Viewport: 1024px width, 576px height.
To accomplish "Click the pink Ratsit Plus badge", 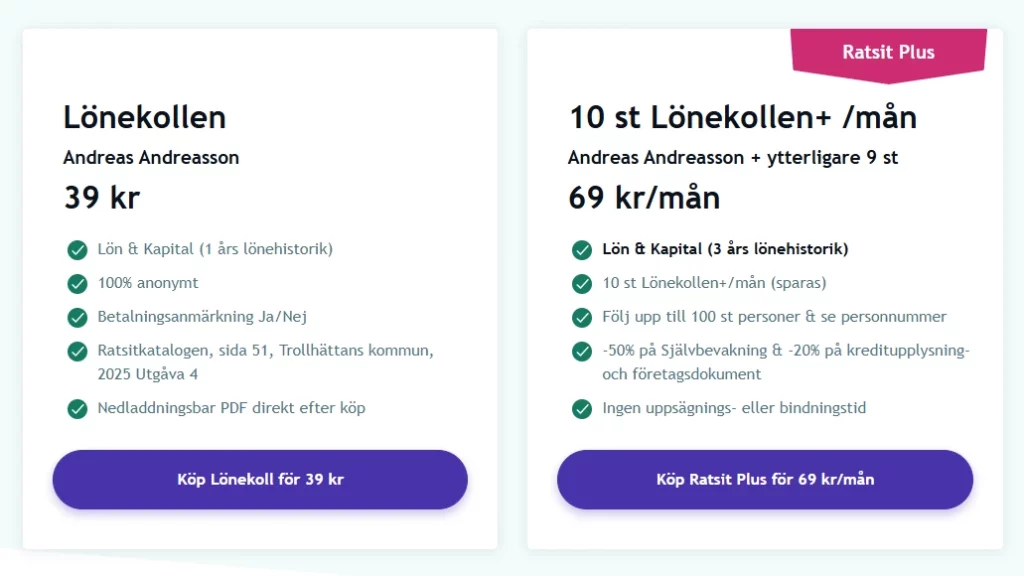I will [888, 52].
